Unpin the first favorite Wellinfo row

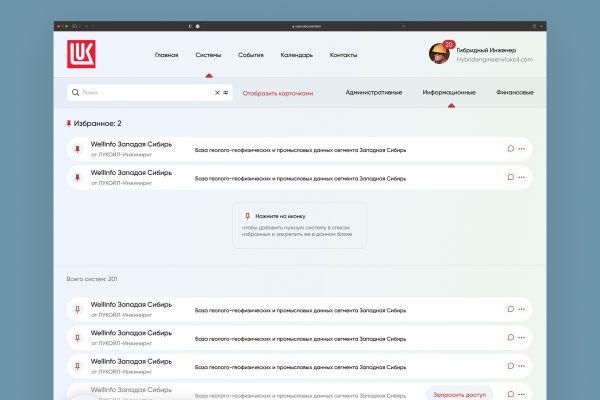click(x=78, y=149)
